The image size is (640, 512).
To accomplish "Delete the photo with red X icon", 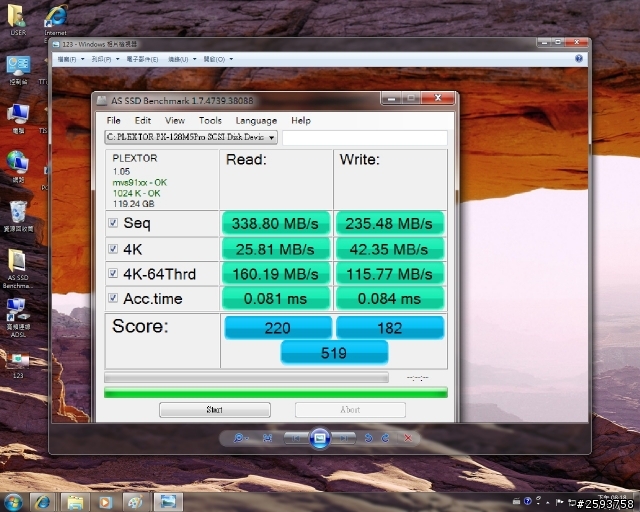I will coord(408,438).
